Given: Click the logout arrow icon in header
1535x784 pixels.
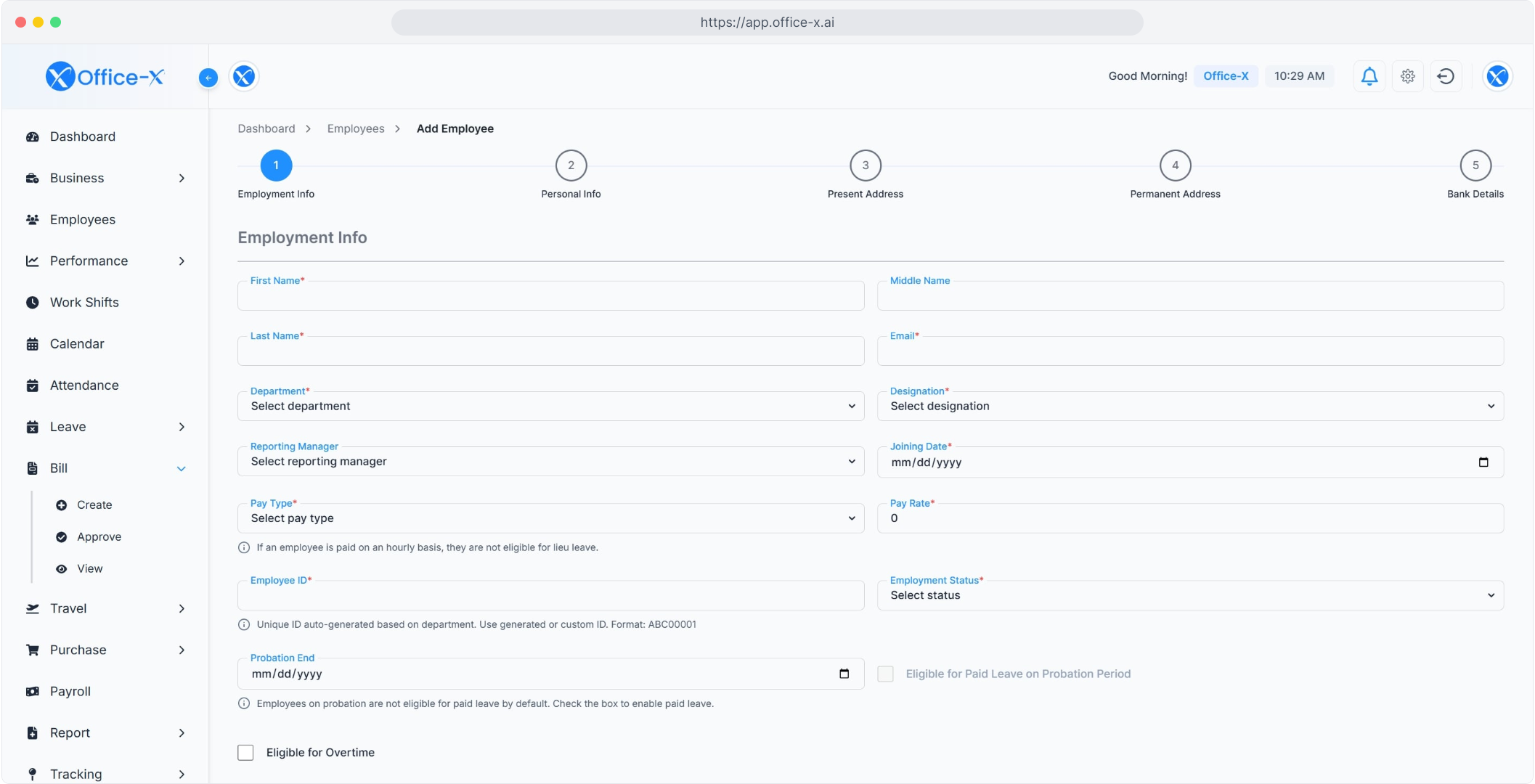Looking at the screenshot, I should 1445,76.
